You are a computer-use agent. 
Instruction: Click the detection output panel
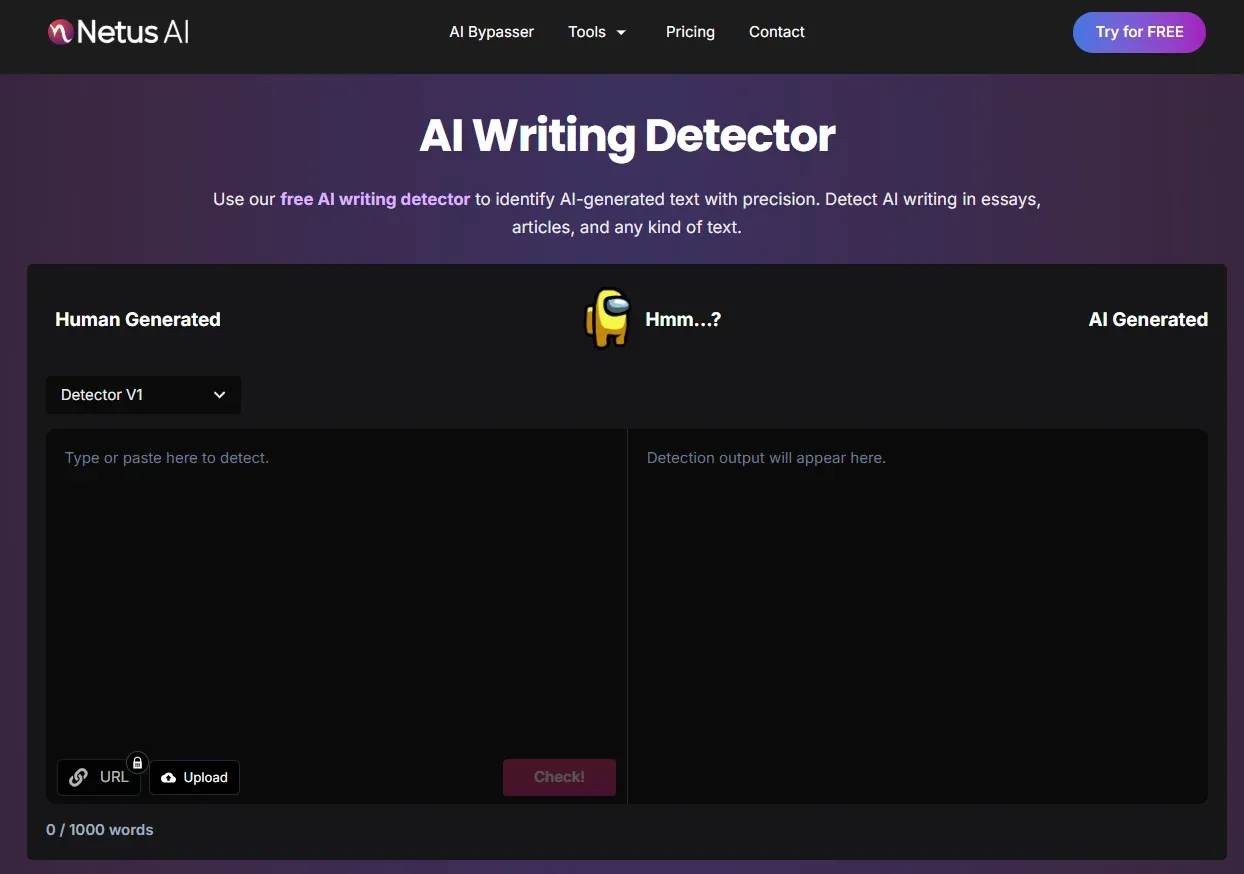[x=917, y=616]
